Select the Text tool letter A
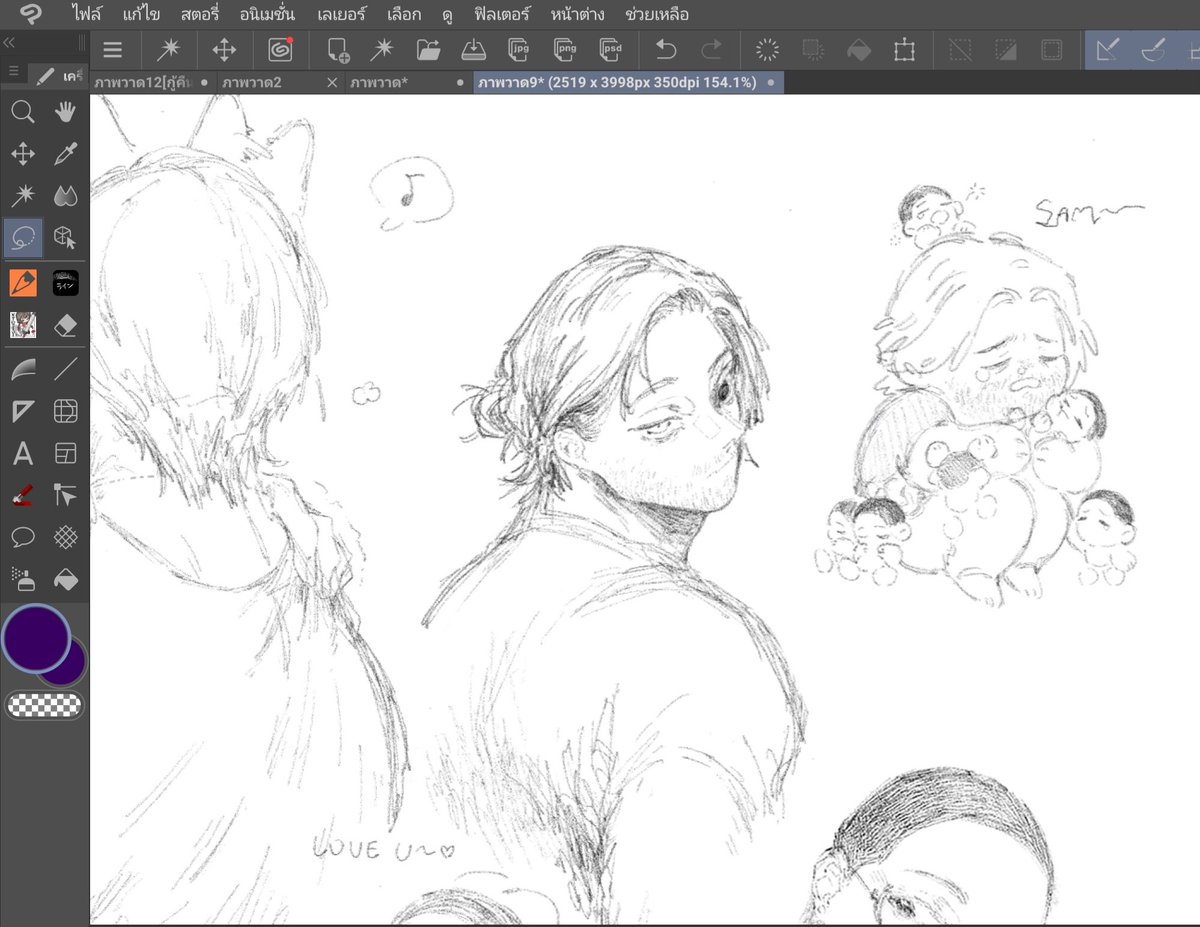This screenshot has height=927, width=1200. coord(23,454)
